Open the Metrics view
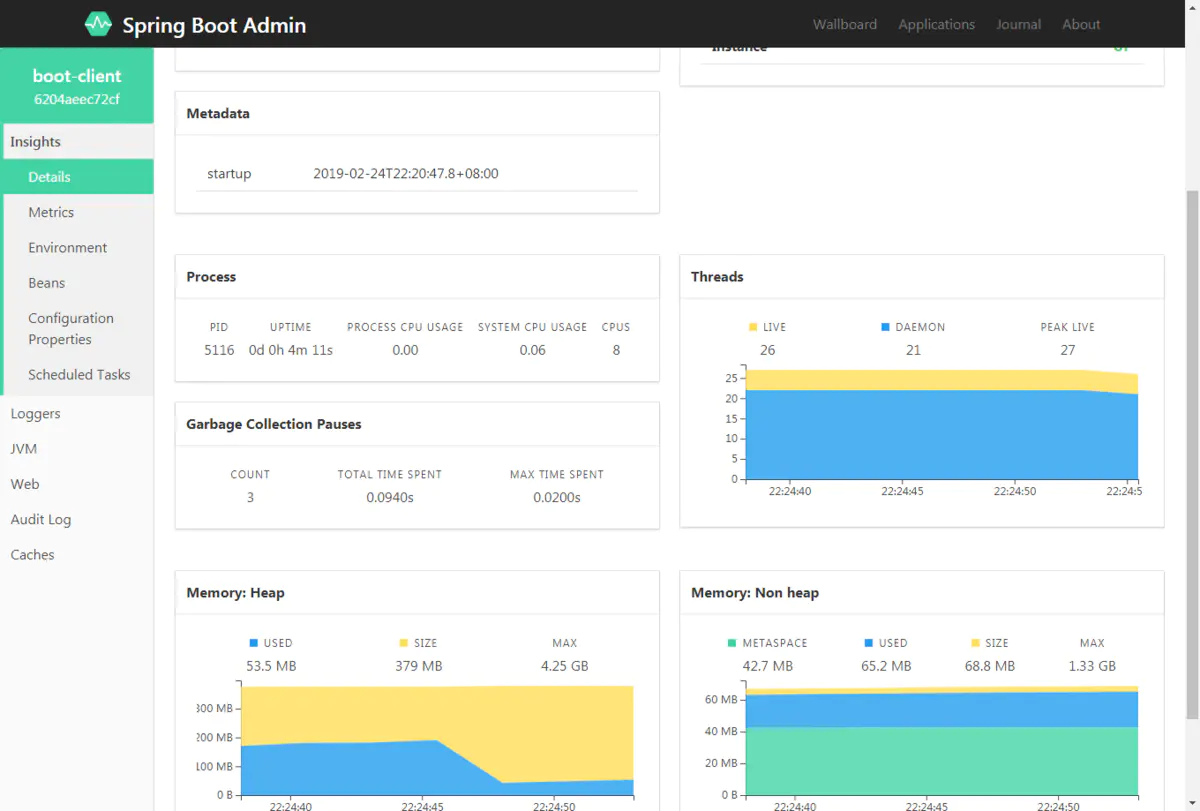This screenshot has height=811, width=1200. 79,212
